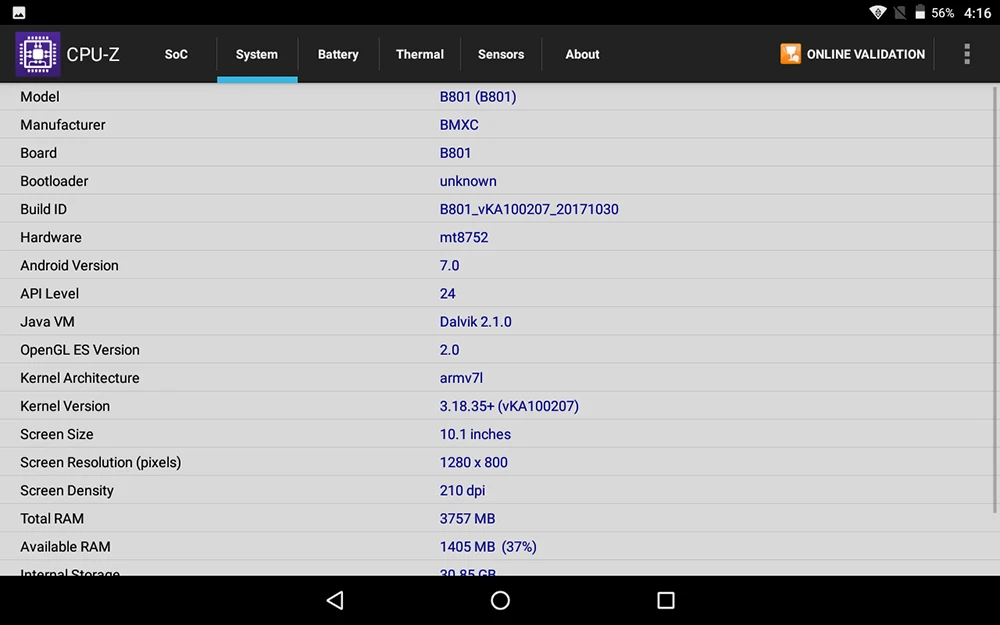
Task: Select the Build ID label
Action: (x=43, y=209)
